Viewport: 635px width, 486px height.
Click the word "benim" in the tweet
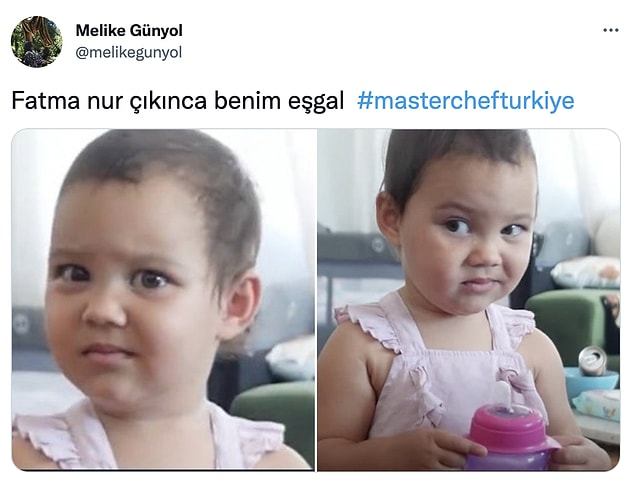pyautogui.click(x=247, y=100)
